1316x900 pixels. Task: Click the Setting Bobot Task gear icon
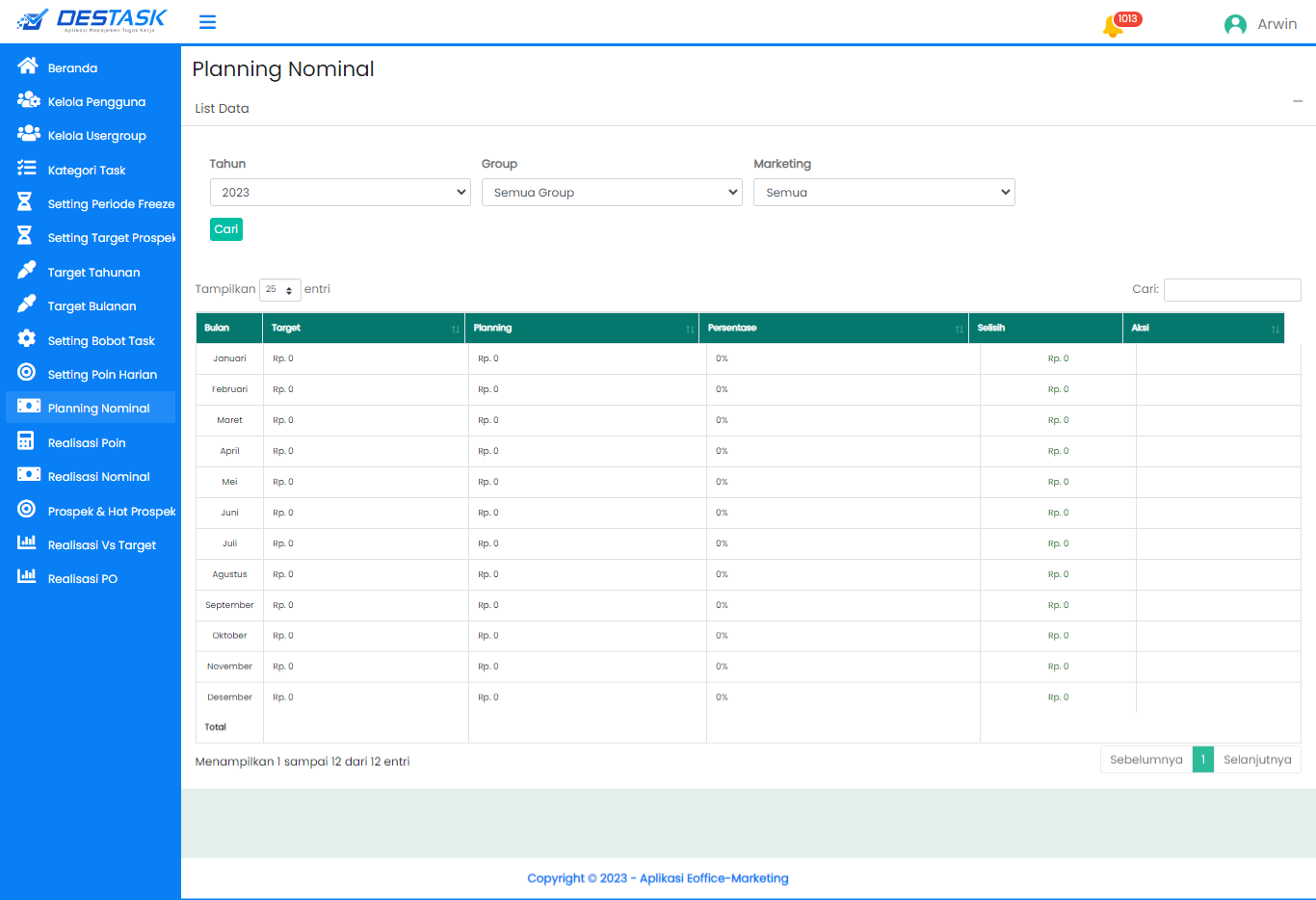pos(27,339)
